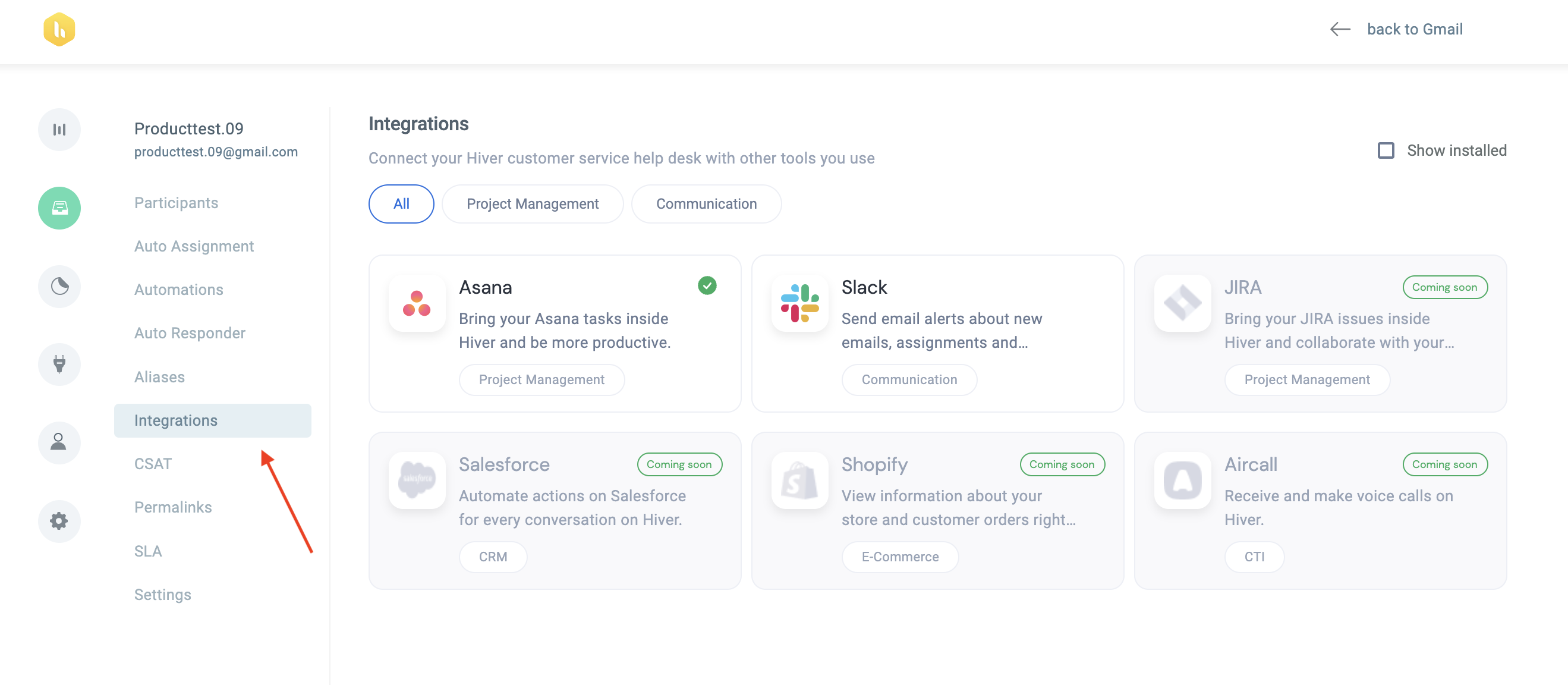Image resolution: width=1568 pixels, height=685 pixels.
Task: Open Auto Assignment in the menu
Action: [x=194, y=246]
